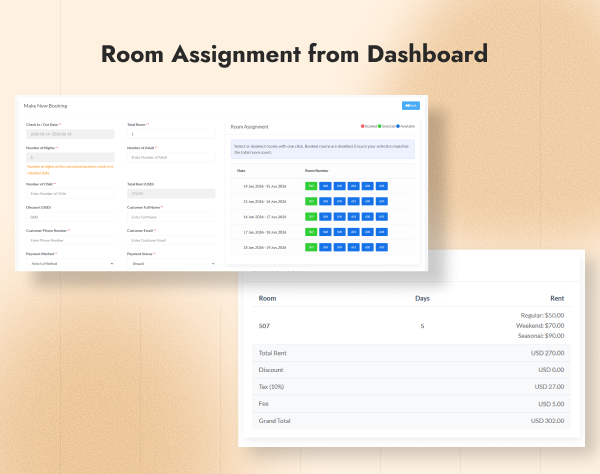Select first blue room in 16 Jun–17 Jun row
Screen dimensions: 600x474
tap(325, 217)
